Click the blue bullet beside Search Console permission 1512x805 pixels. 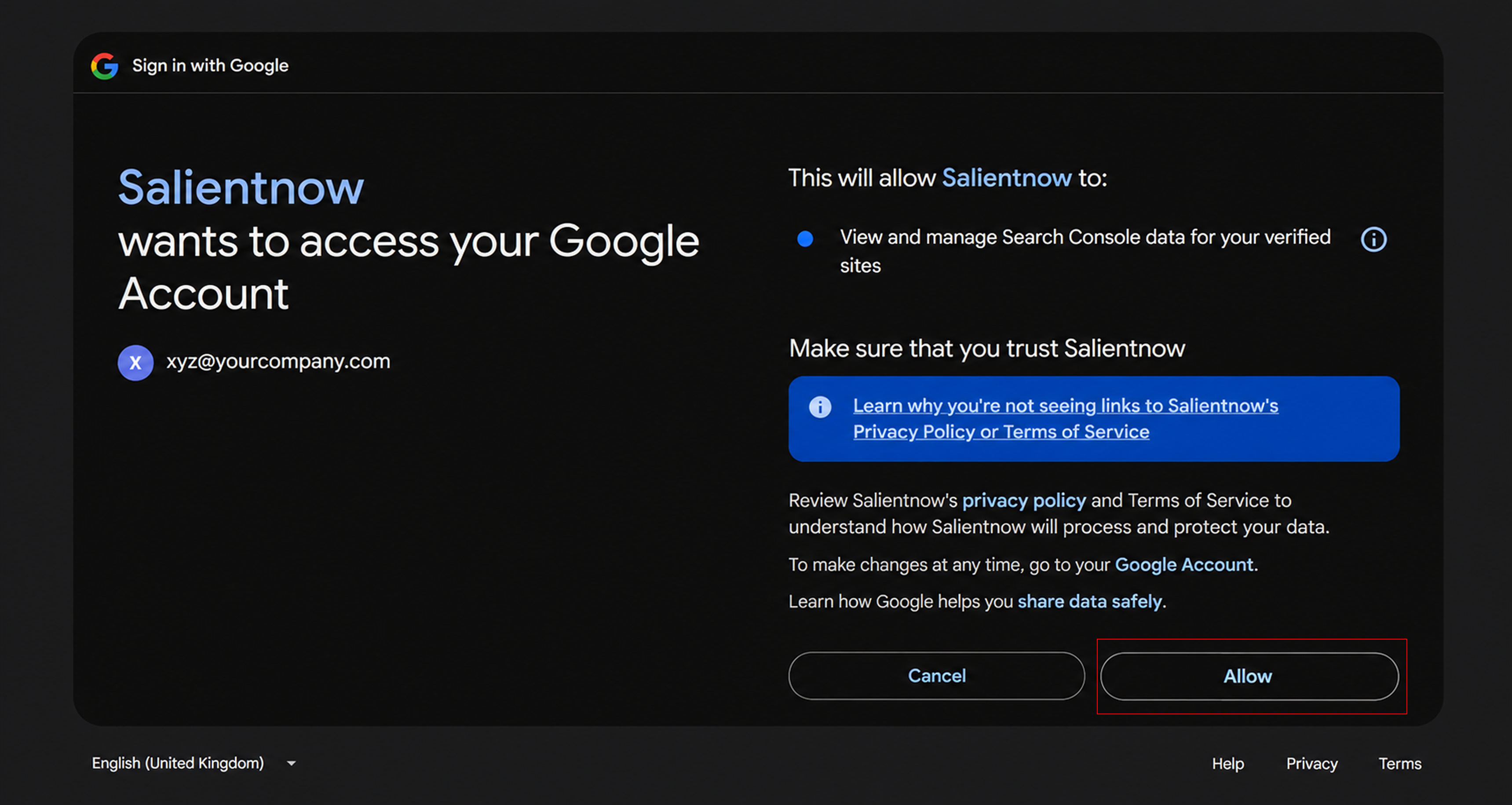805,238
